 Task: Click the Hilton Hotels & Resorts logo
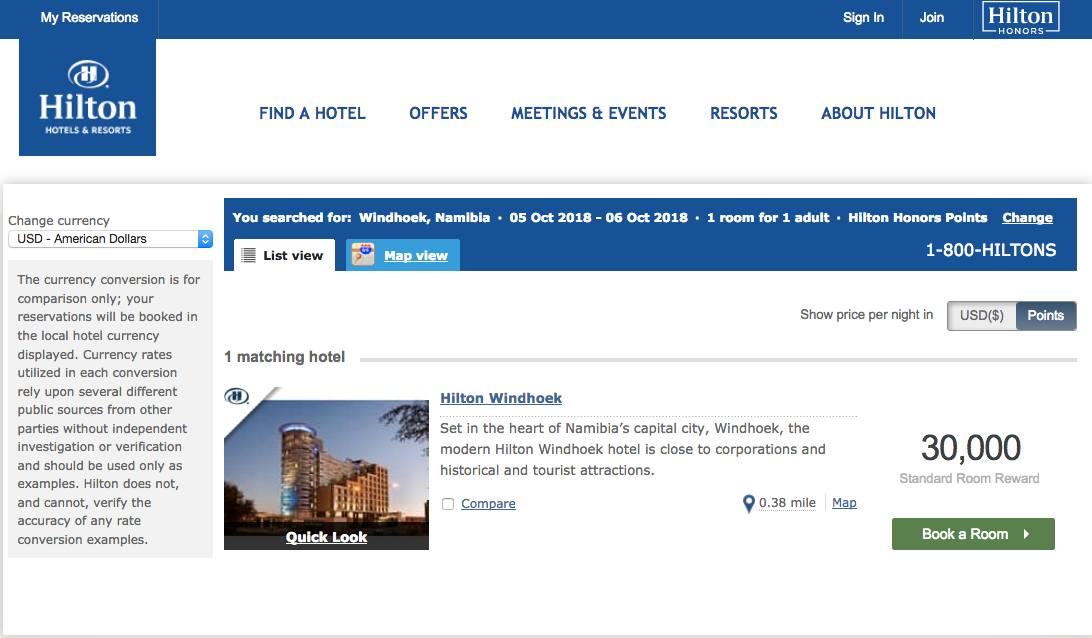[88, 98]
